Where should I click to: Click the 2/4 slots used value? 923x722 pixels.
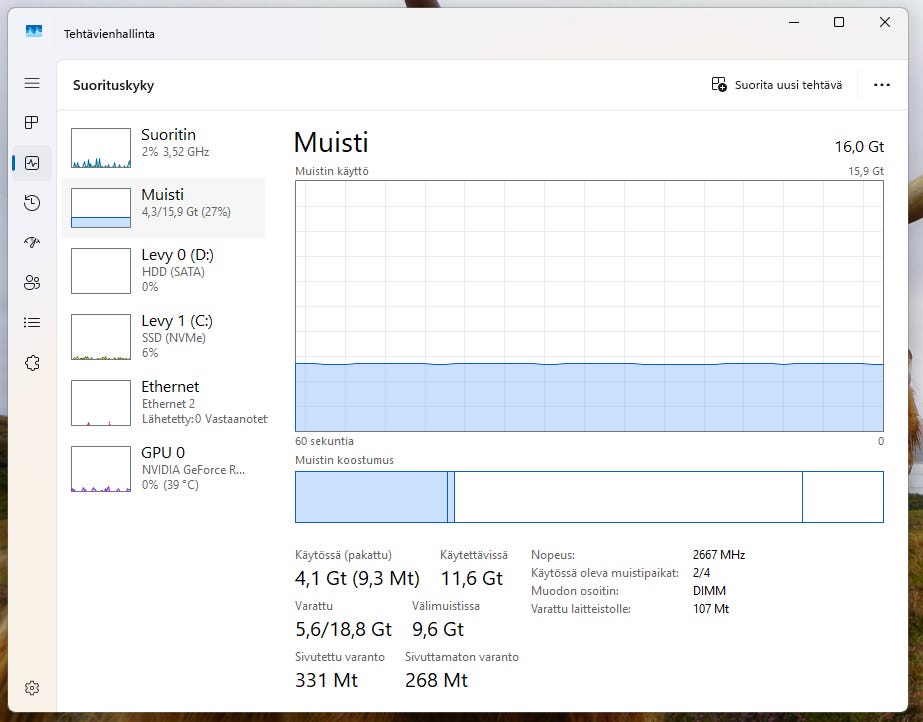tap(701, 573)
